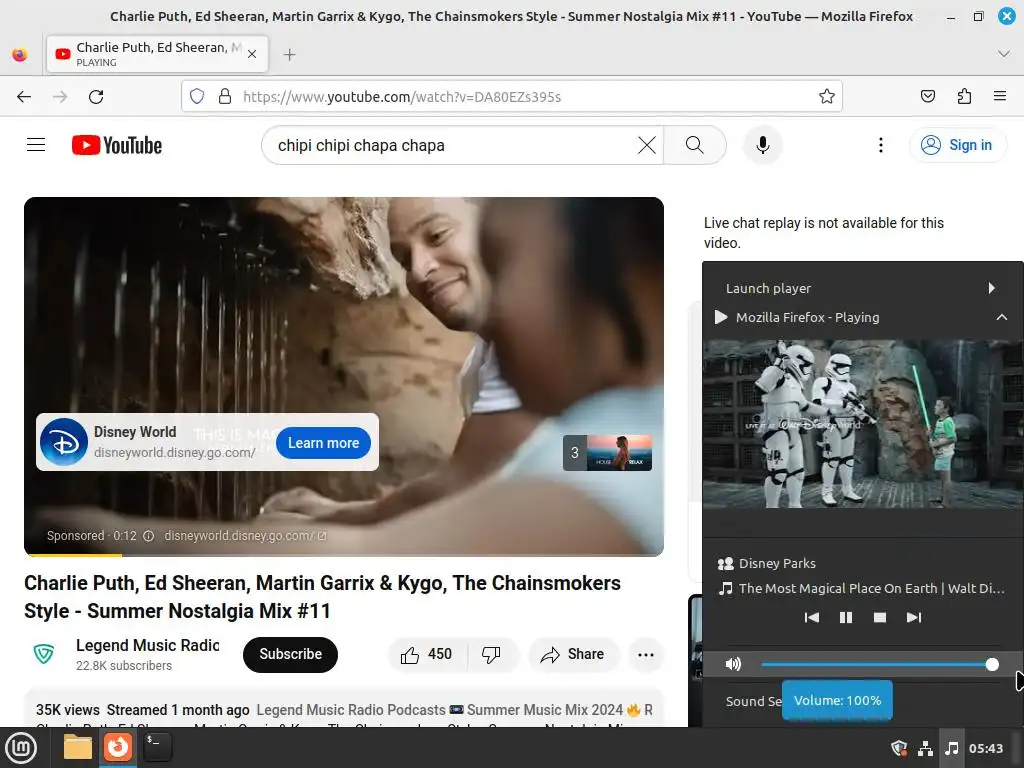This screenshot has width=1024, height=768.
Task: Reload the page
Action: [x=96, y=97]
